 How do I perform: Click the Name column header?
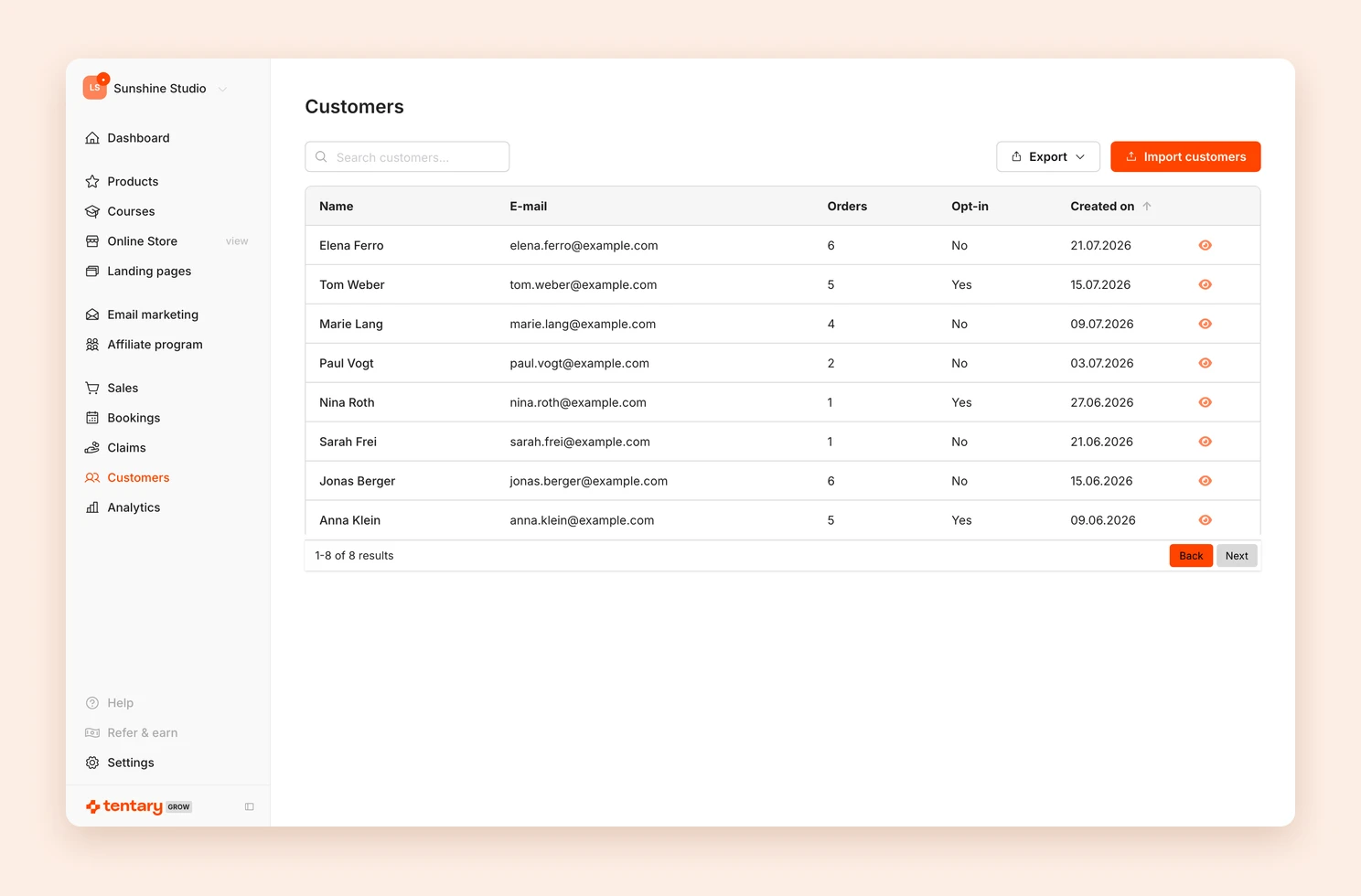click(x=337, y=207)
